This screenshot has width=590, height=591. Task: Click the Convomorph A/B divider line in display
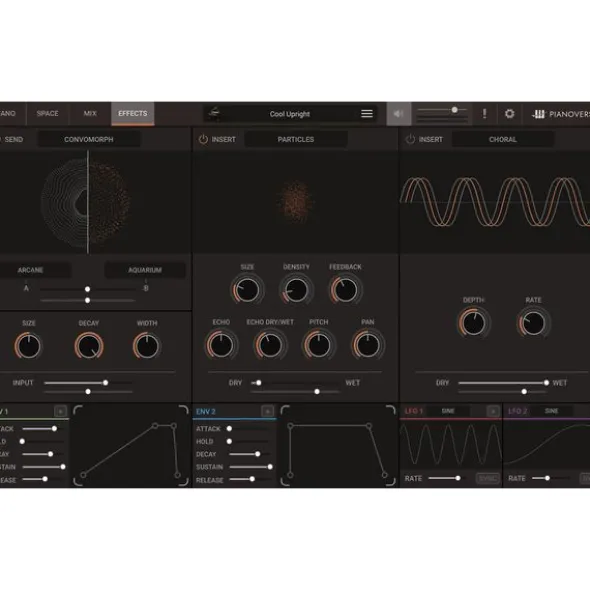tap(88, 202)
